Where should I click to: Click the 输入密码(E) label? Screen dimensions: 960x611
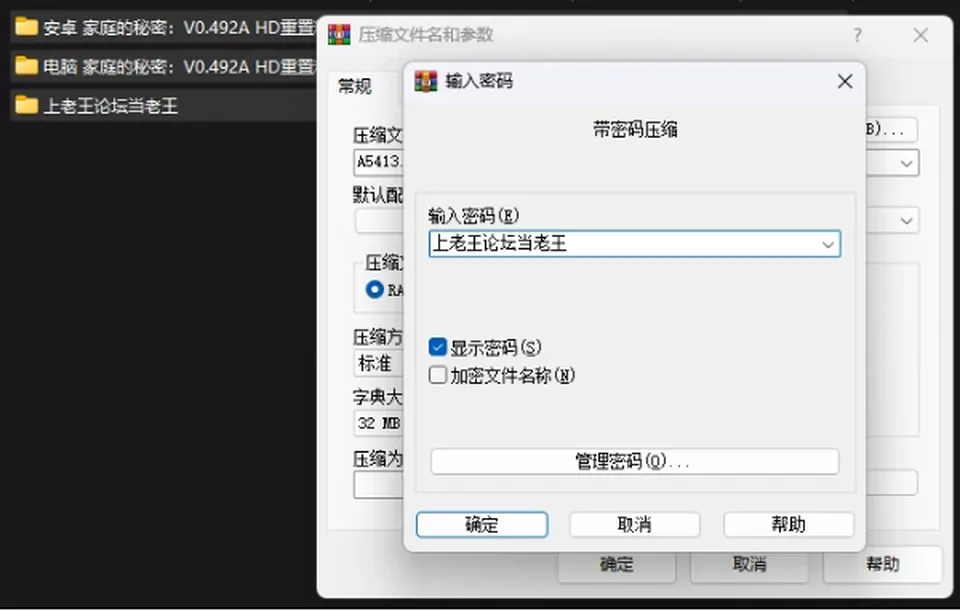click(473, 216)
